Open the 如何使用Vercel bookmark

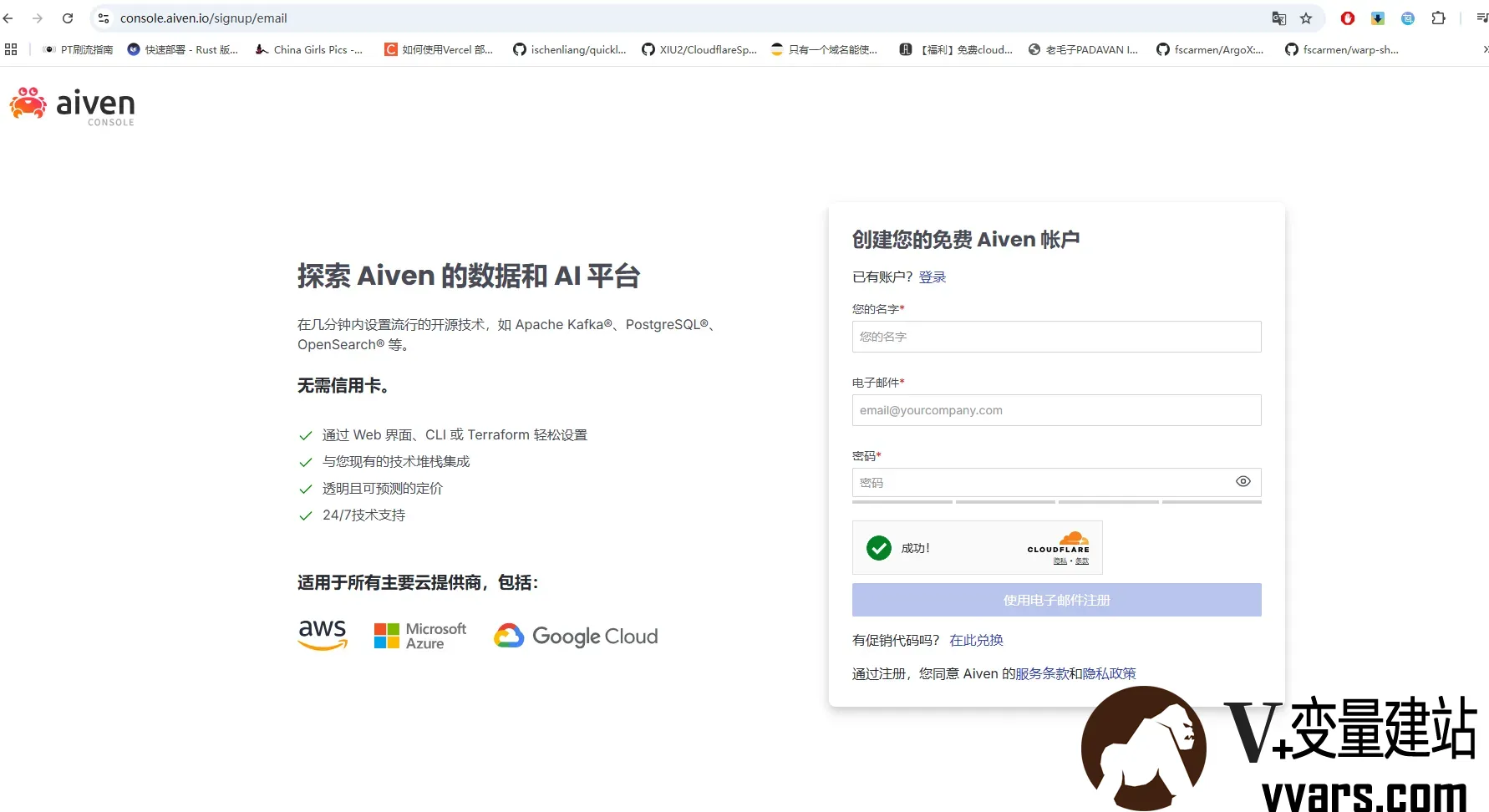point(439,49)
